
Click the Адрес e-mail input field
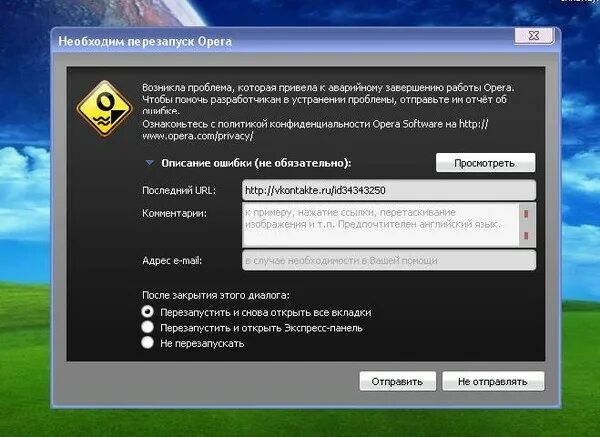click(x=389, y=261)
